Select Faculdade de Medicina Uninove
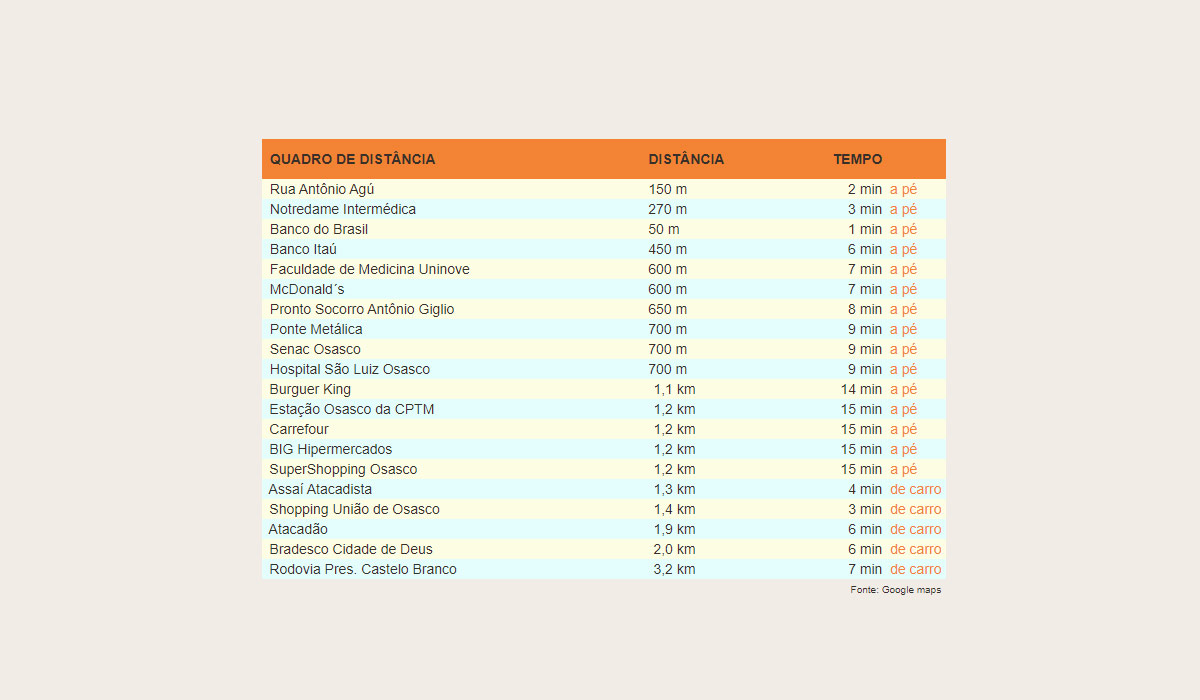 point(370,269)
